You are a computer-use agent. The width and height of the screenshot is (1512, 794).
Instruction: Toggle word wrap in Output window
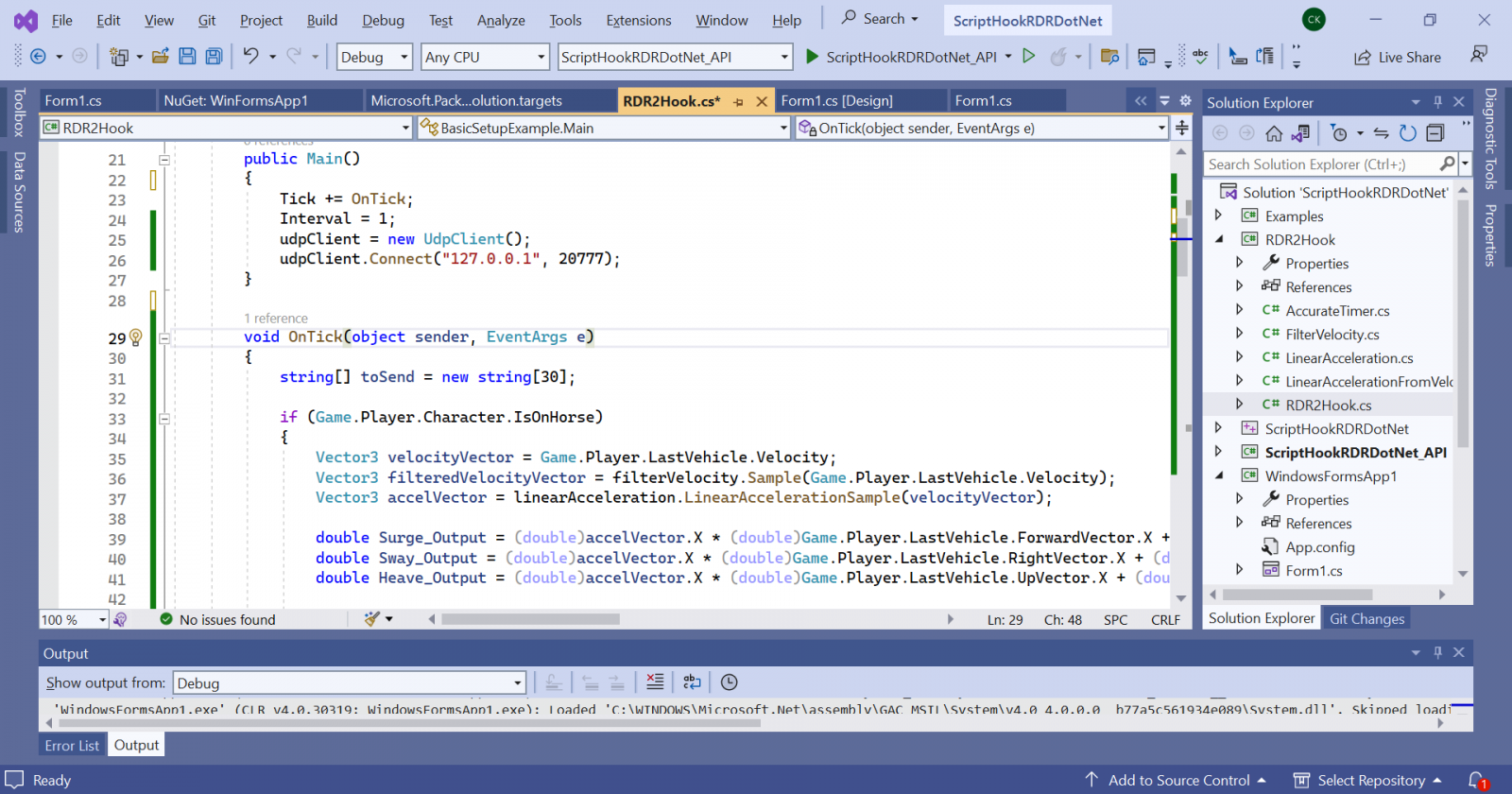[692, 682]
